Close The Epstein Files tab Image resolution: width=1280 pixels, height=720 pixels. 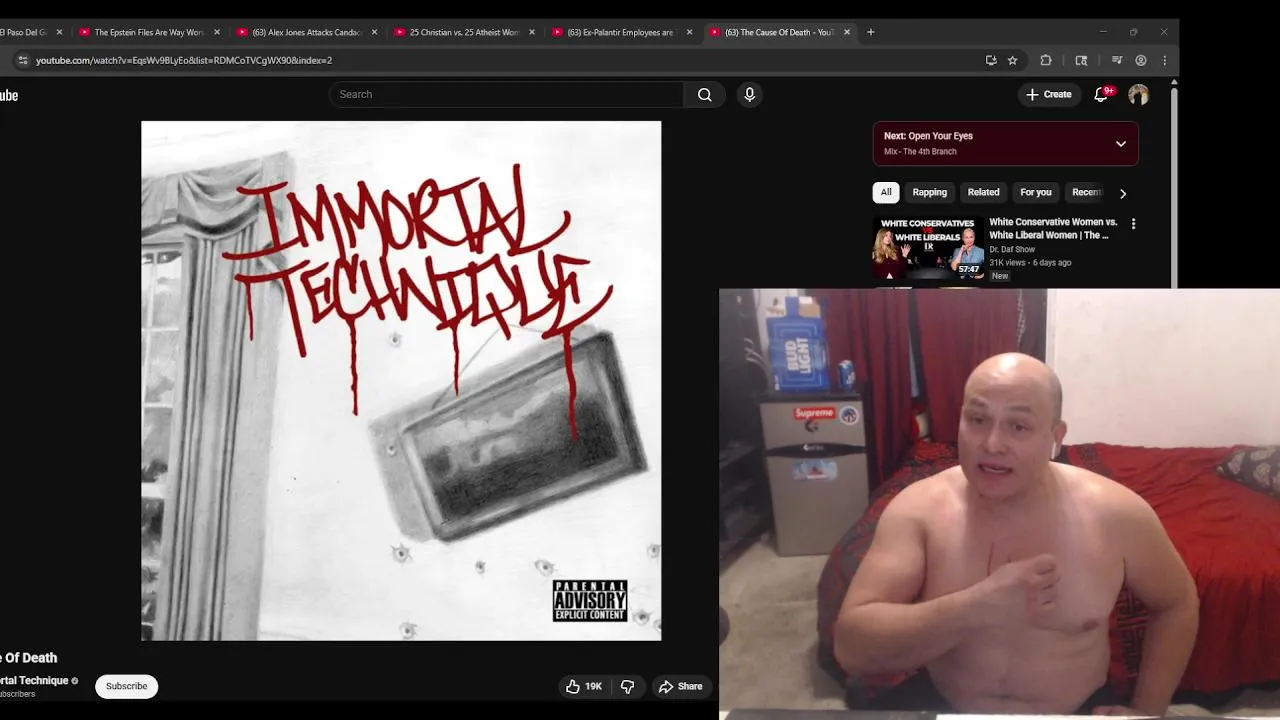(217, 32)
